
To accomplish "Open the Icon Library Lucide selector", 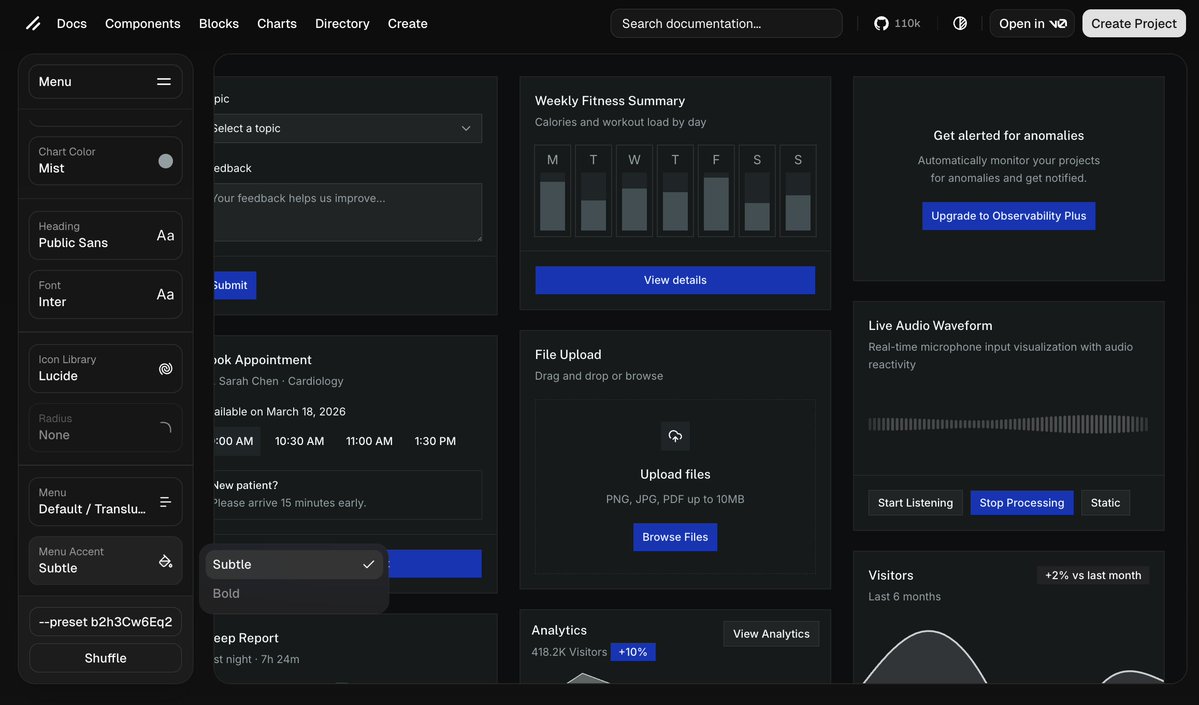I will [106, 369].
